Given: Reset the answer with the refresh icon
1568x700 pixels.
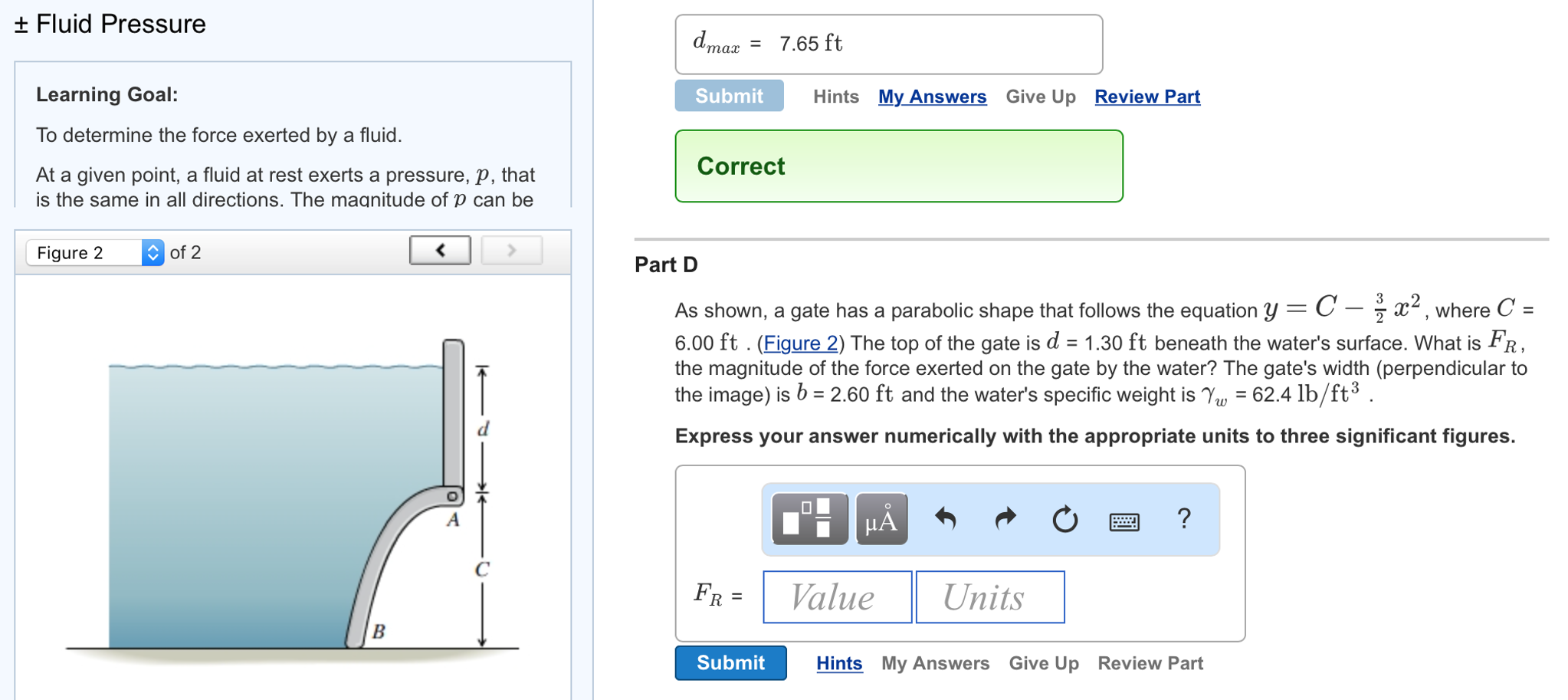Looking at the screenshot, I should click(x=1064, y=520).
